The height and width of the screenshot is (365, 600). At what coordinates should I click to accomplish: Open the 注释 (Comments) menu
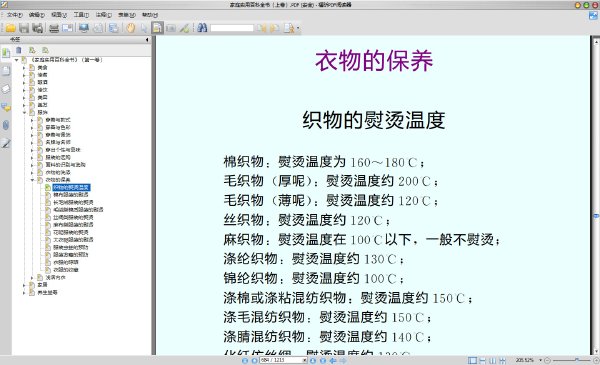pos(103,15)
